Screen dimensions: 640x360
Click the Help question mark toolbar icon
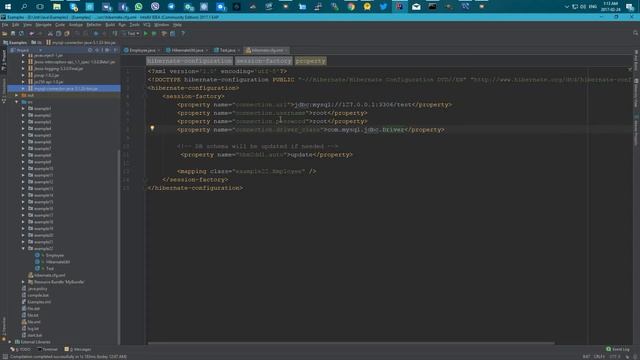pos(183,33)
